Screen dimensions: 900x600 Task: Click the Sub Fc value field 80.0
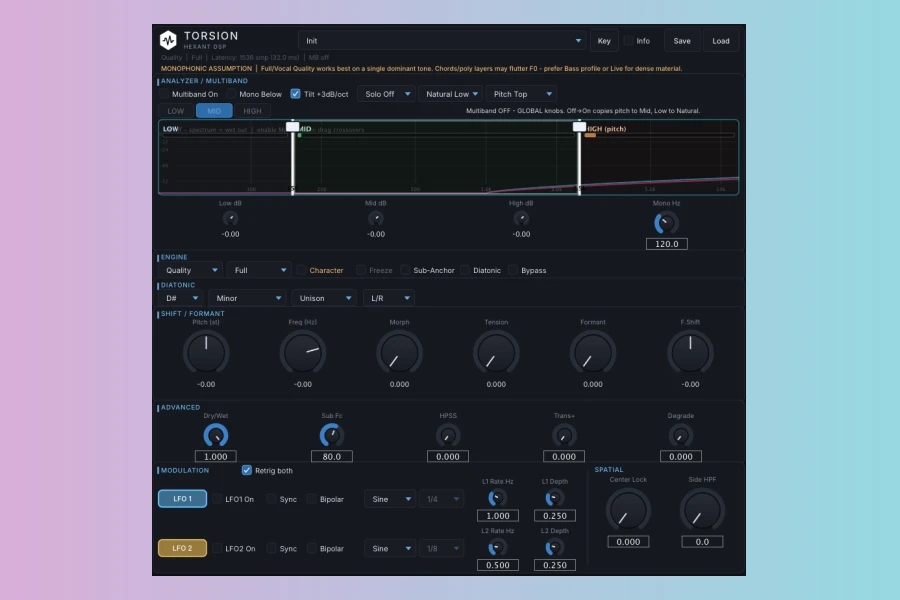(332, 456)
